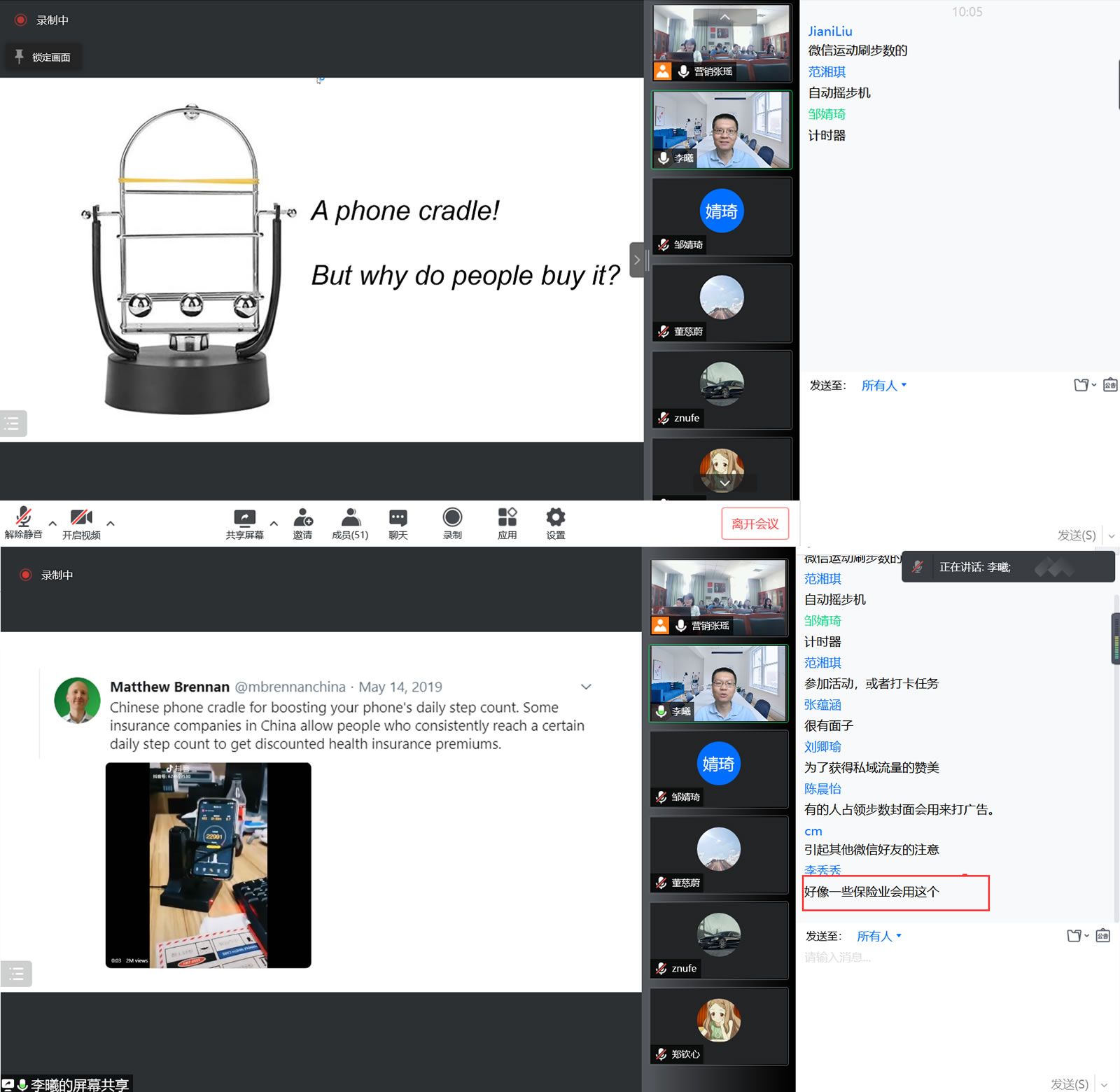This screenshot has height=1092, width=1120.
Task: Toggle the 录制 recording button in the toolbar
Action: click(x=452, y=522)
